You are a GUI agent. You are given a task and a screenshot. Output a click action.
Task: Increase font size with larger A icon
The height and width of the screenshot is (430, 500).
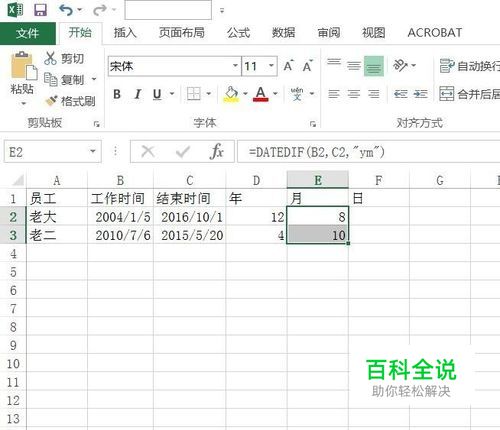point(289,66)
